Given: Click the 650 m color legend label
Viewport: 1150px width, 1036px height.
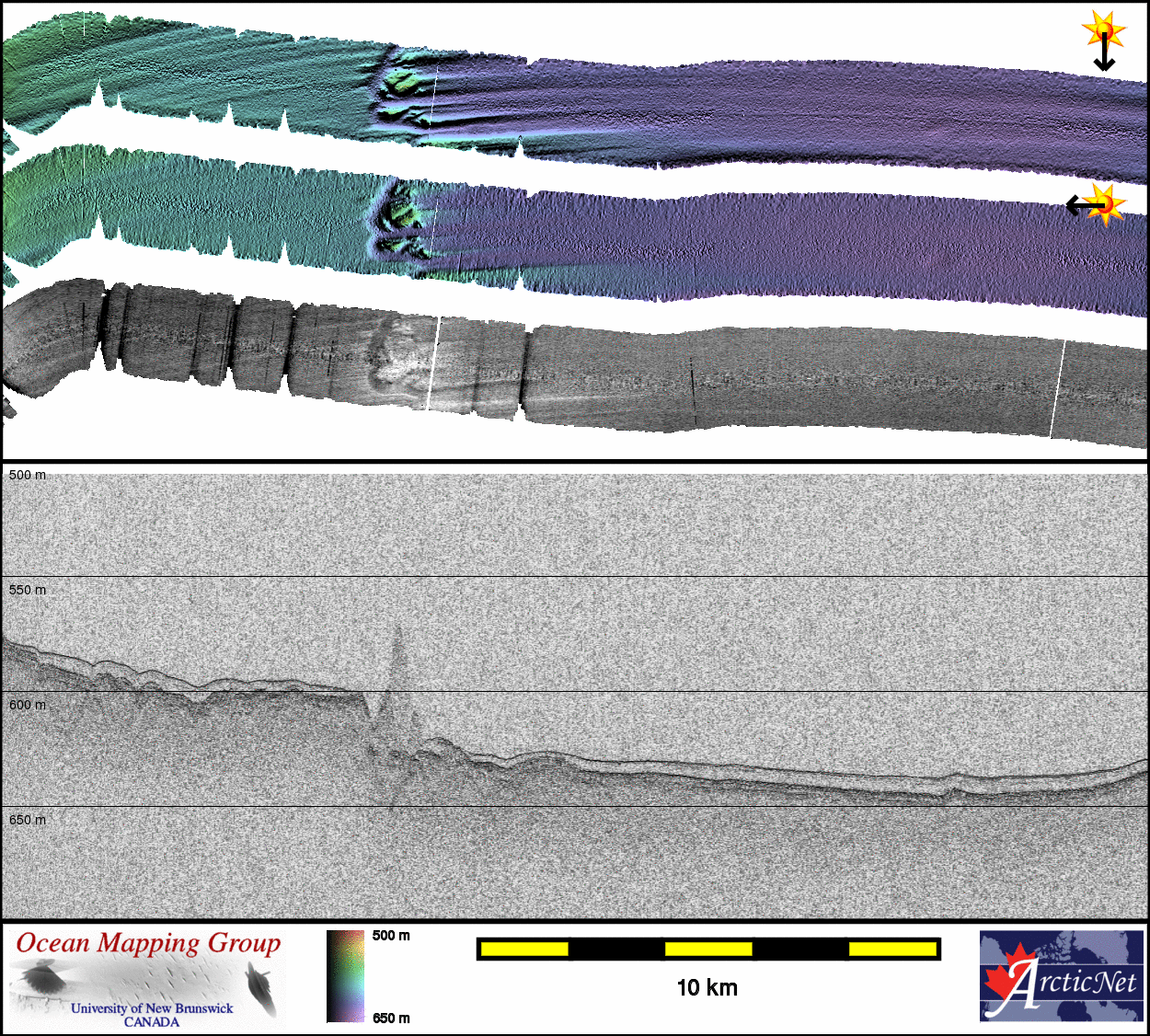Looking at the screenshot, I should click(x=391, y=1018).
